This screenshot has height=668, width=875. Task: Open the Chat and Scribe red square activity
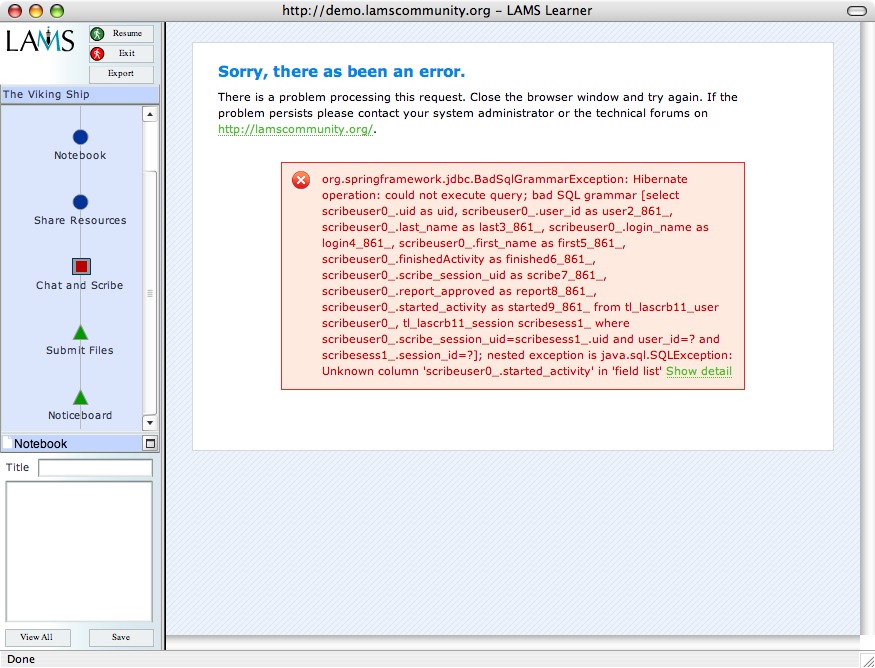tap(81, 267)
